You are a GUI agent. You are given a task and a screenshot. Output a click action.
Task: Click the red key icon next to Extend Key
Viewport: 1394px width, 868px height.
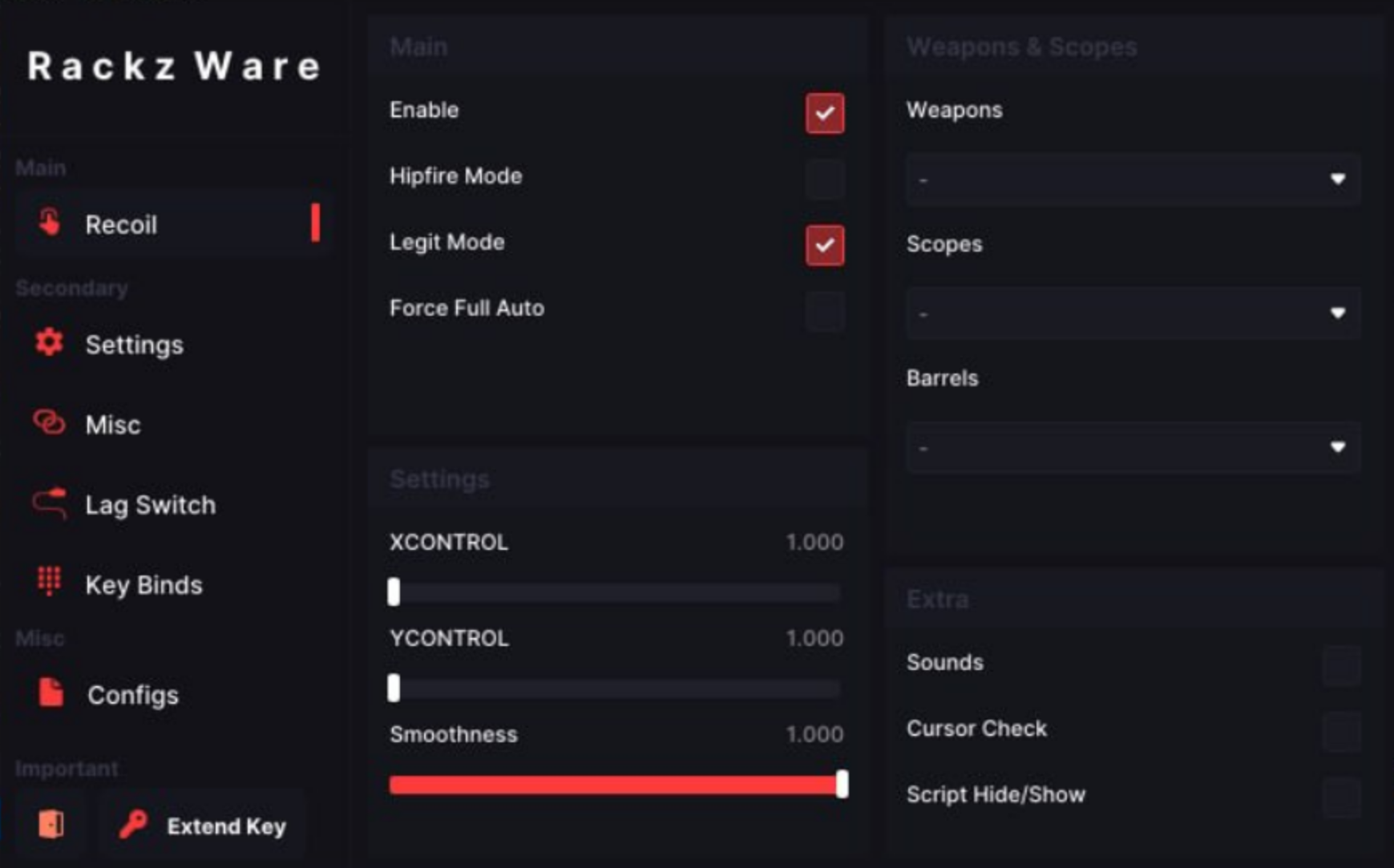pyautogui.click(x=134, y=825)
